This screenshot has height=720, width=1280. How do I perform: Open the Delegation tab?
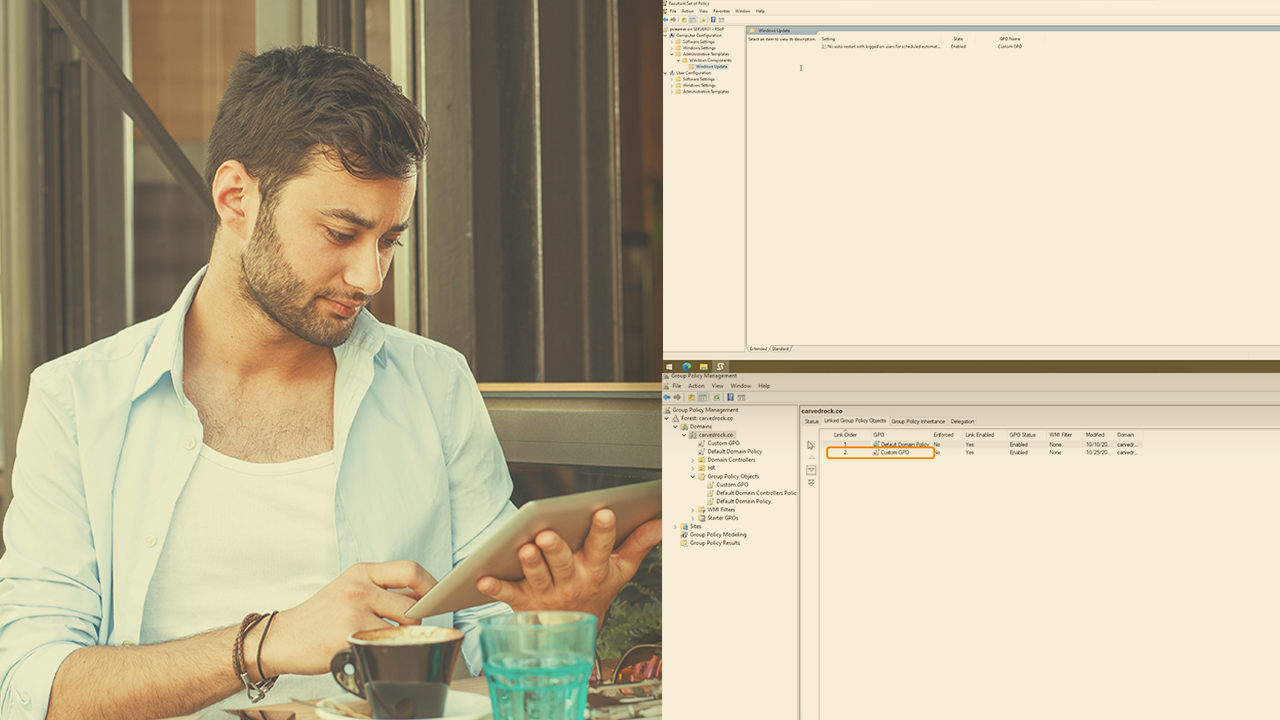962,421
